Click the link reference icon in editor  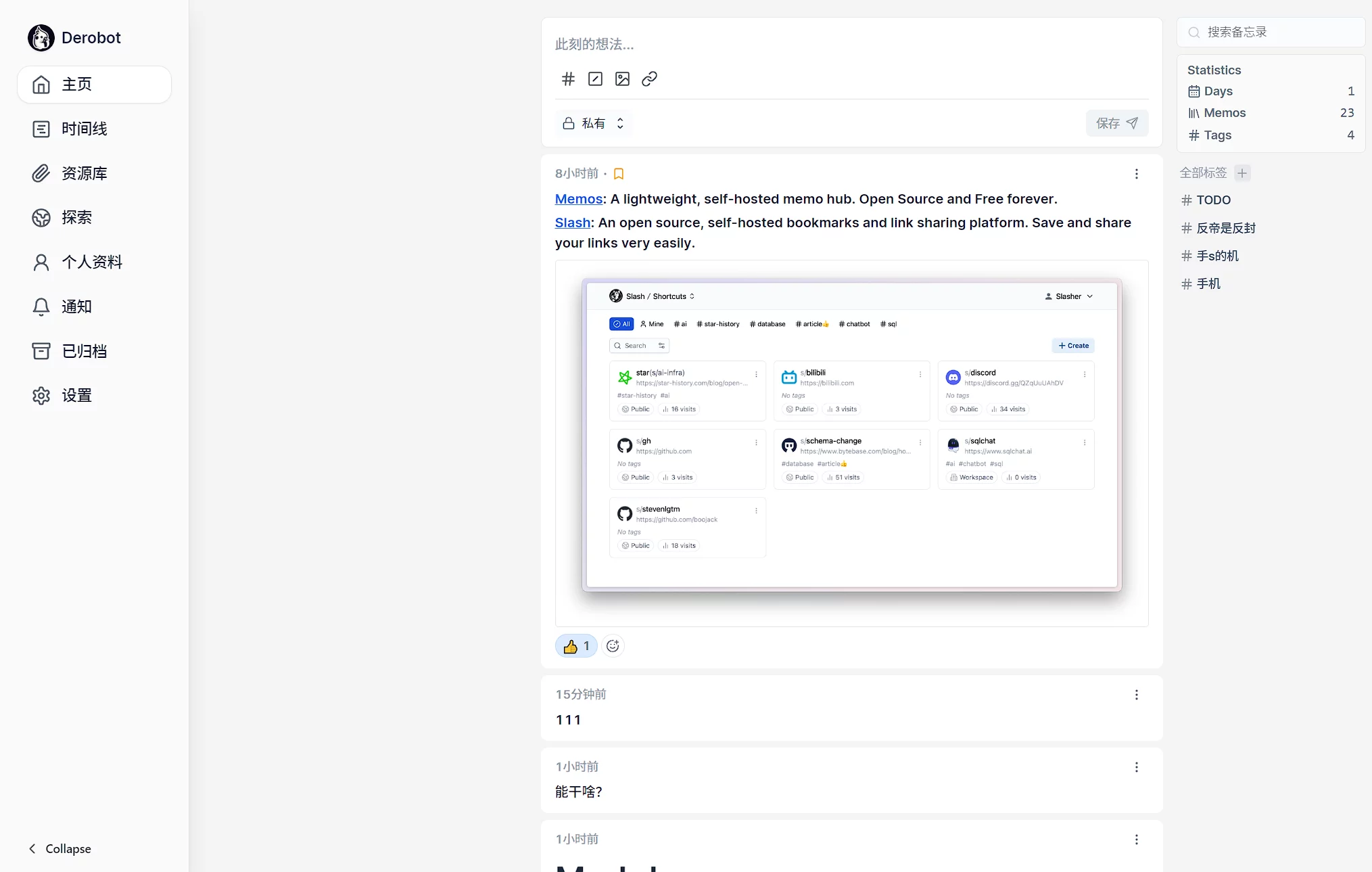pyautogui.click(x=649, y=79)
